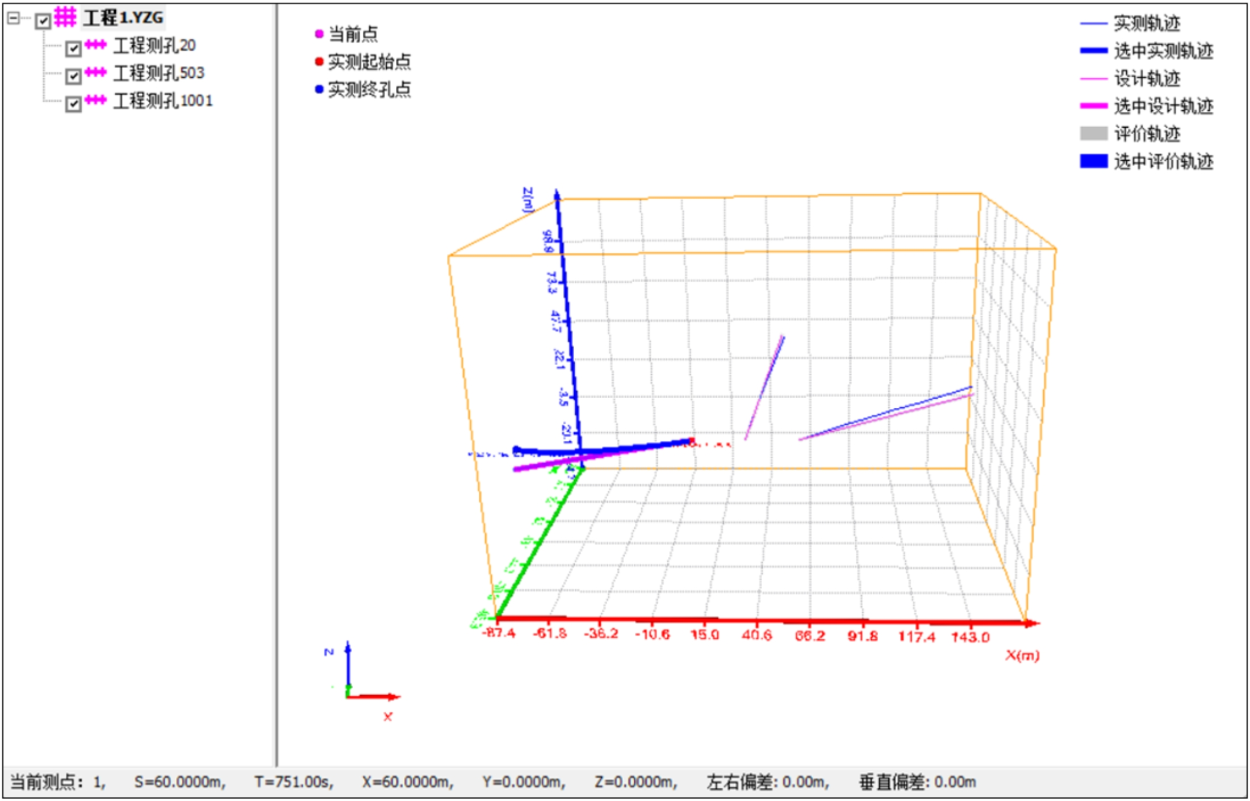Click the gray 评价轨迹 legend swatch
Screen dimensions: 1250x801
coord(1094,134)
